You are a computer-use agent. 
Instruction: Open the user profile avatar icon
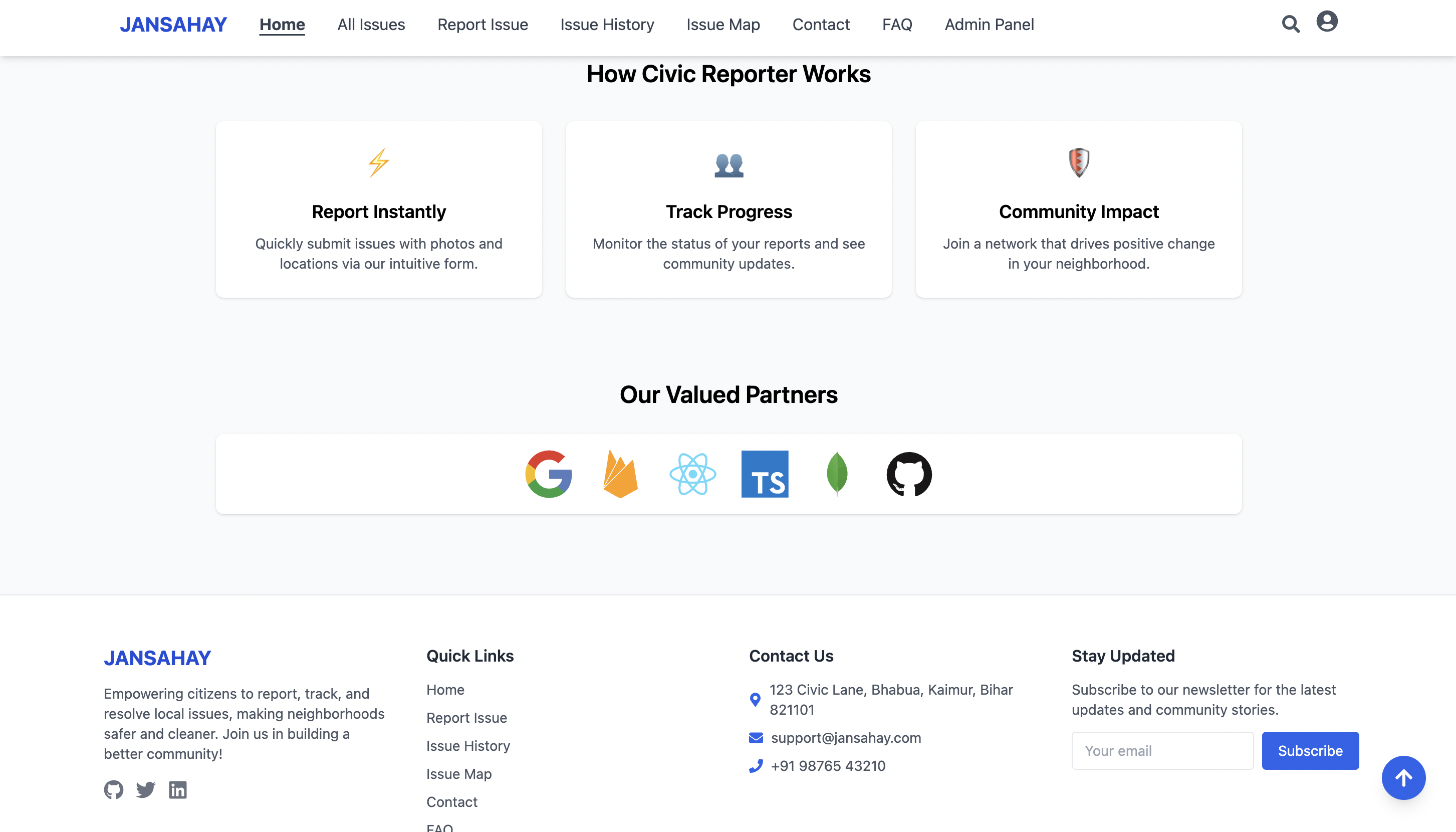click(1326, 22)
